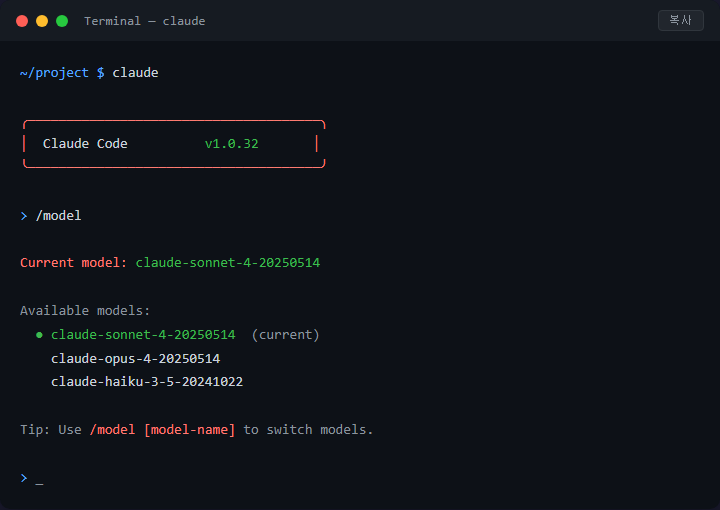Click the 'Claude Code' banner label
720x510 pixels.
coord(85,144)
